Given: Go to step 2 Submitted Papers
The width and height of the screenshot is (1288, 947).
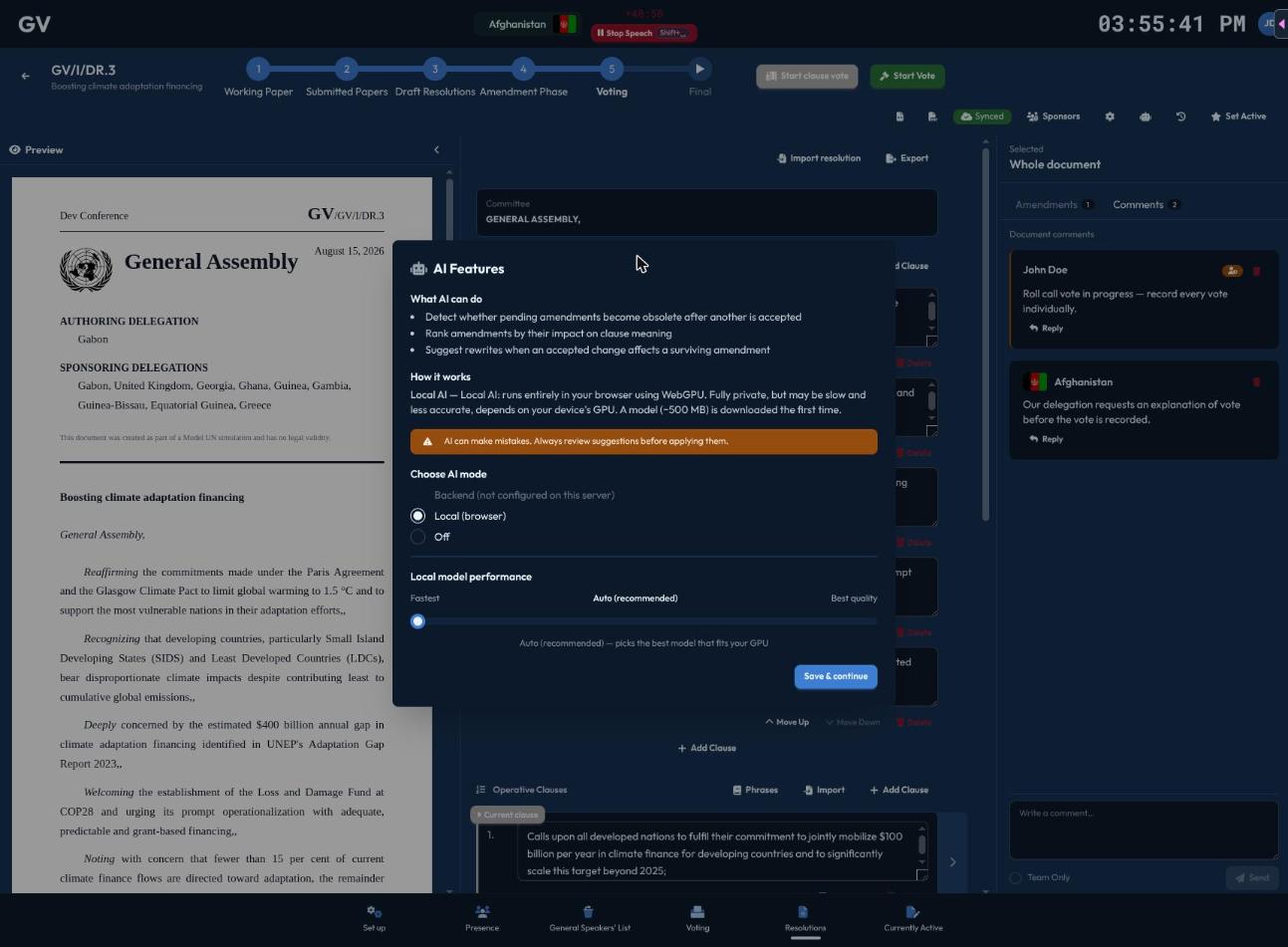Looking at the screenshot, I should point(347,69).
